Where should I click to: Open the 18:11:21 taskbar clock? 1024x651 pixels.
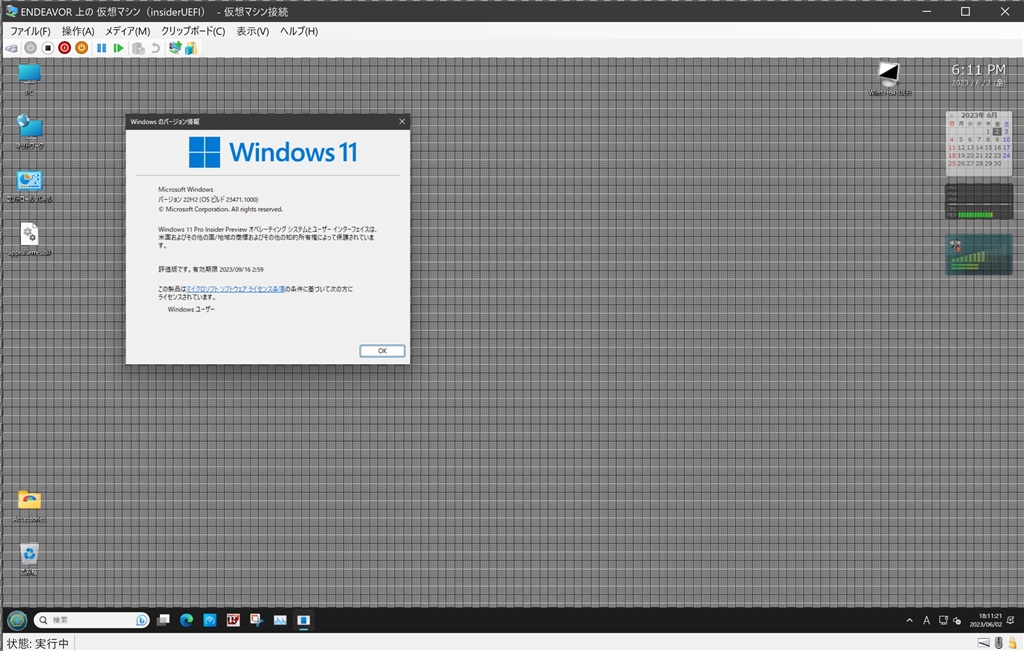[x=985, y=620]
